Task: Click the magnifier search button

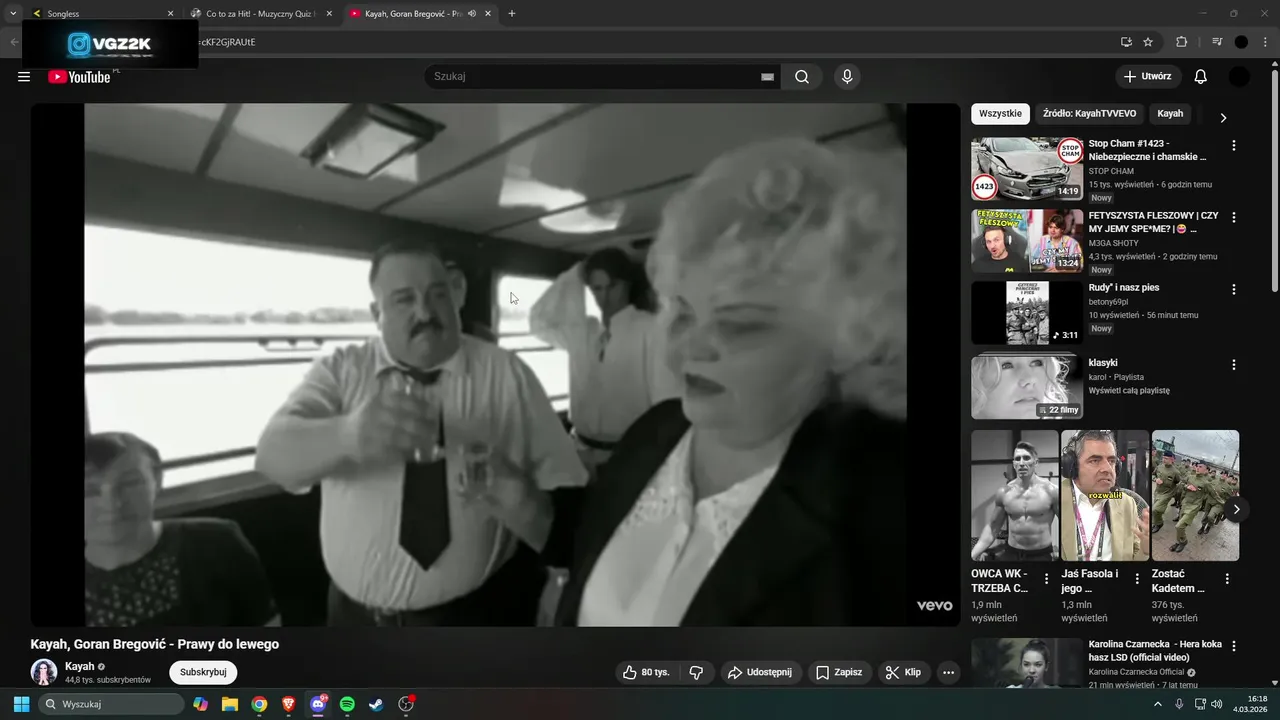Action: 802,77
